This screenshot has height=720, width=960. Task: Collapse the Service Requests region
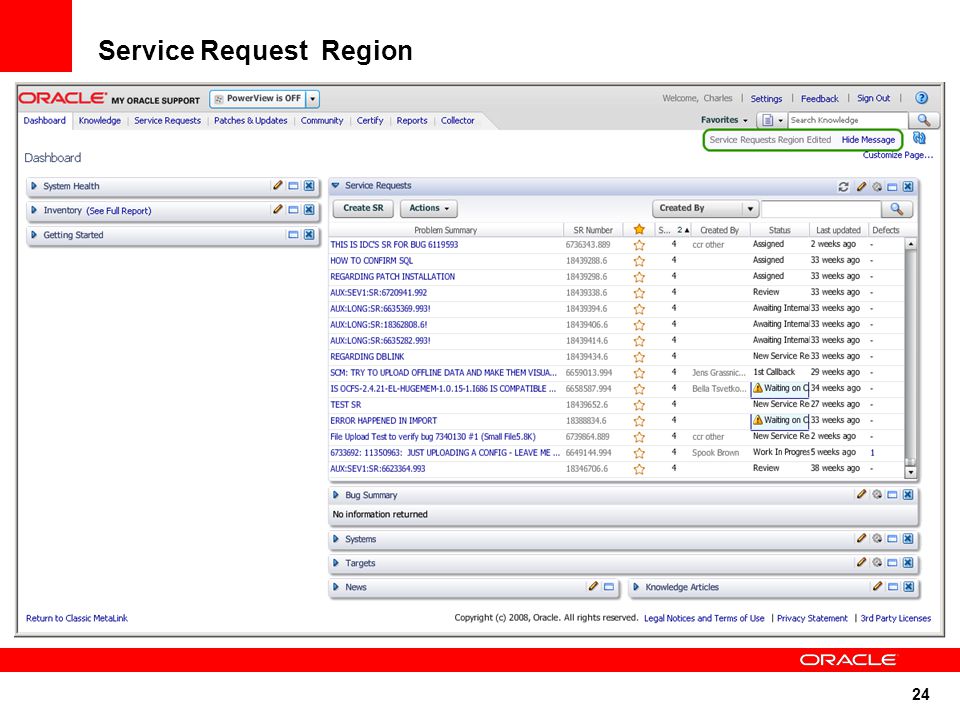(x=336, y=186)
